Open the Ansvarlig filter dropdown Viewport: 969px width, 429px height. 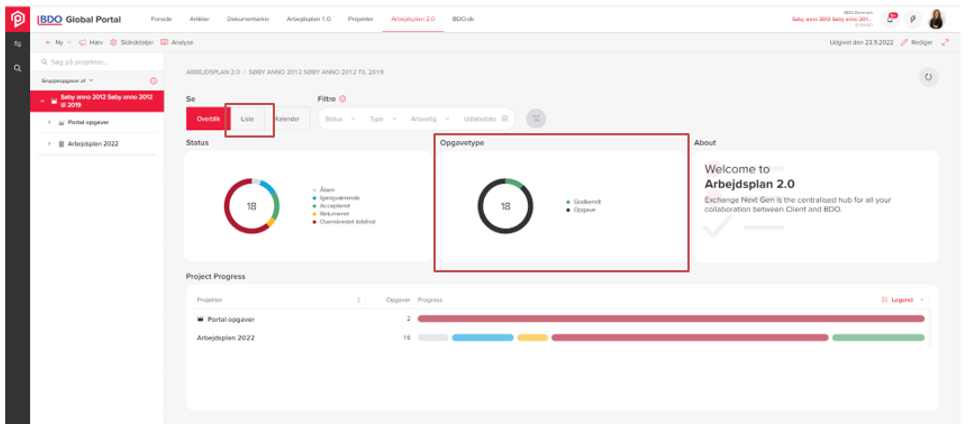point(429,119)
